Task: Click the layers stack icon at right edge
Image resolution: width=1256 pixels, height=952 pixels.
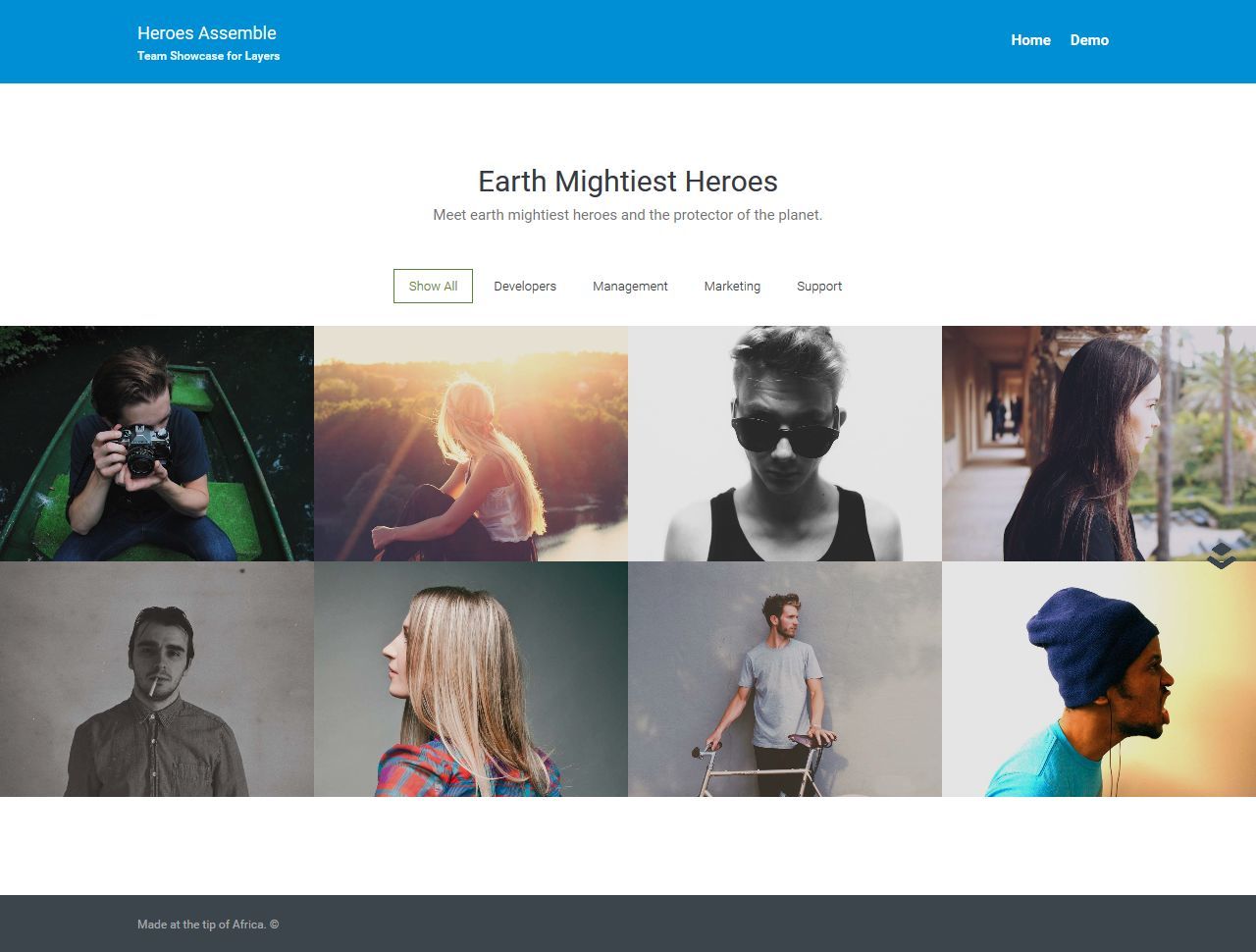Action: tap(1222, 555)
